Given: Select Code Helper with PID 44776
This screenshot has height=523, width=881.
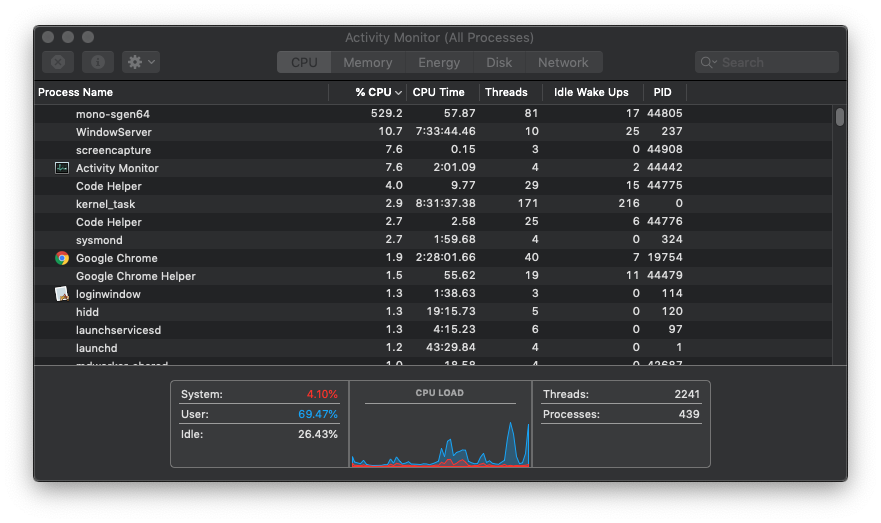Looking at the screenshot, I should (x=433, y=222).
